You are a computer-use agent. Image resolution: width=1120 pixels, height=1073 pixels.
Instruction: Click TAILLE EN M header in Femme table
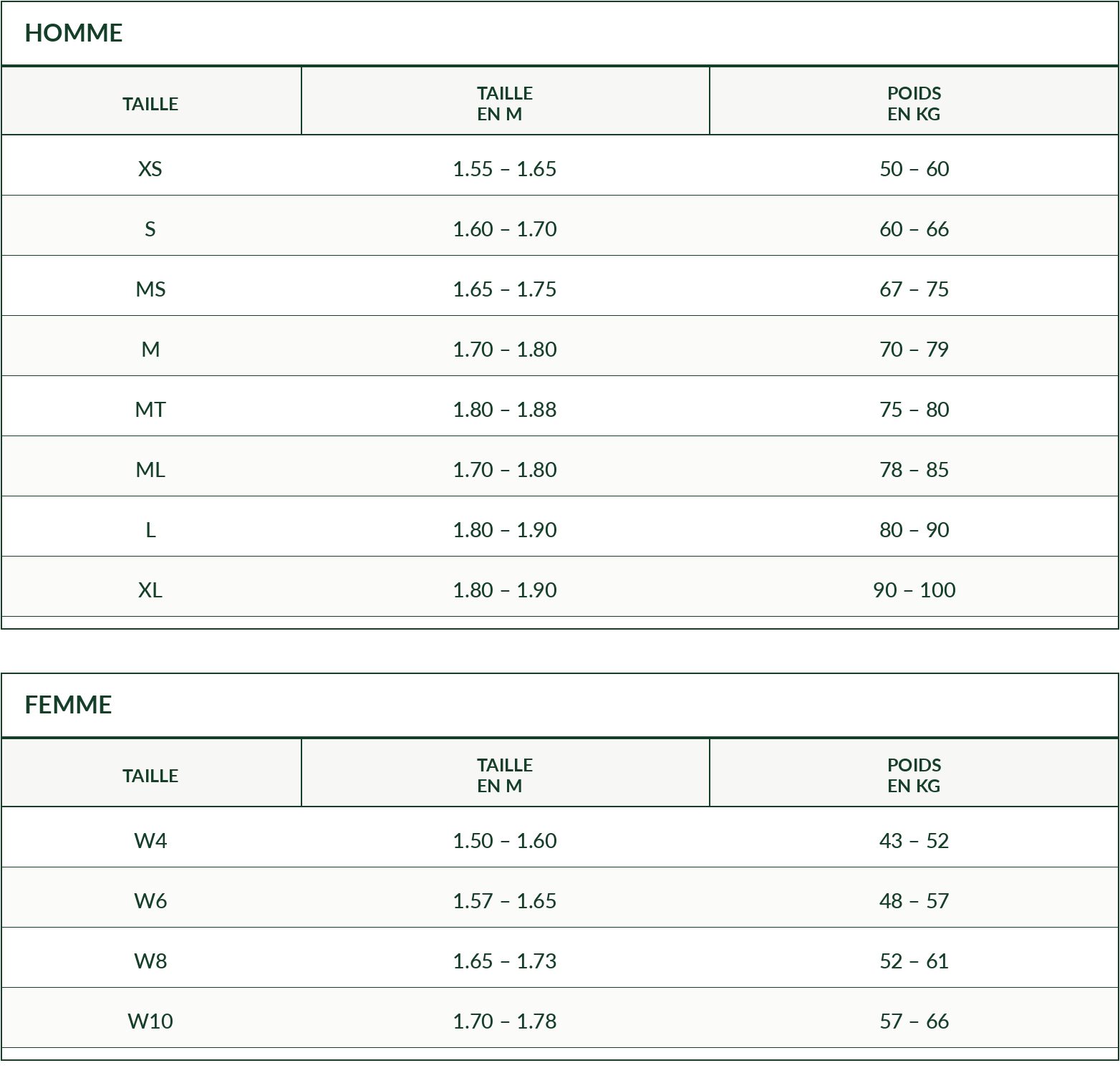coord(505,776)
